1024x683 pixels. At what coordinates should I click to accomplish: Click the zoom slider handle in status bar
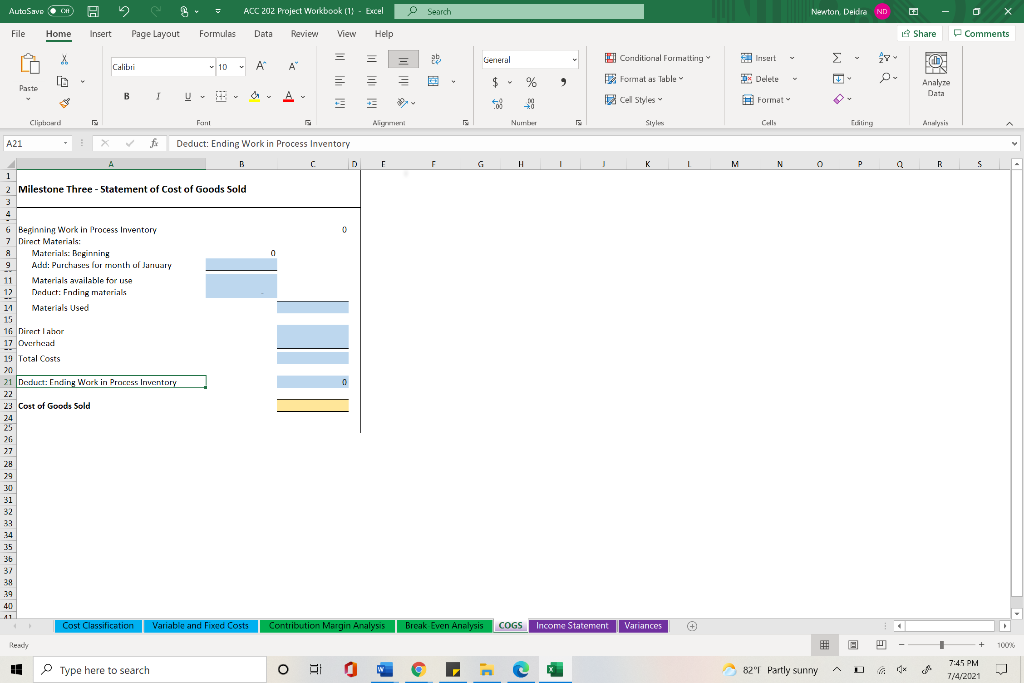click(x=942, y=644)
